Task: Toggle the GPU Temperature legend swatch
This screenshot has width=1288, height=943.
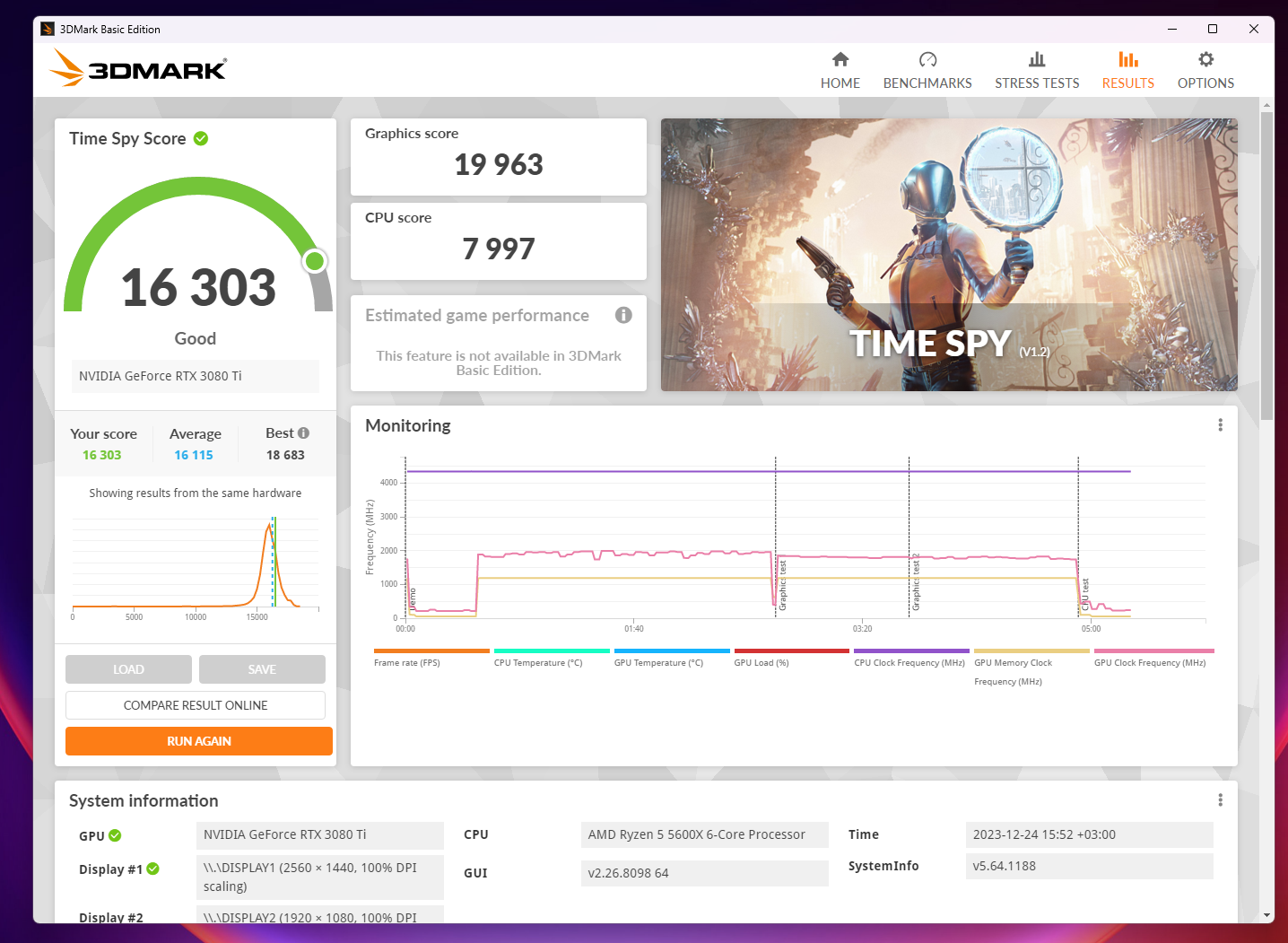Action: [672, 651]
